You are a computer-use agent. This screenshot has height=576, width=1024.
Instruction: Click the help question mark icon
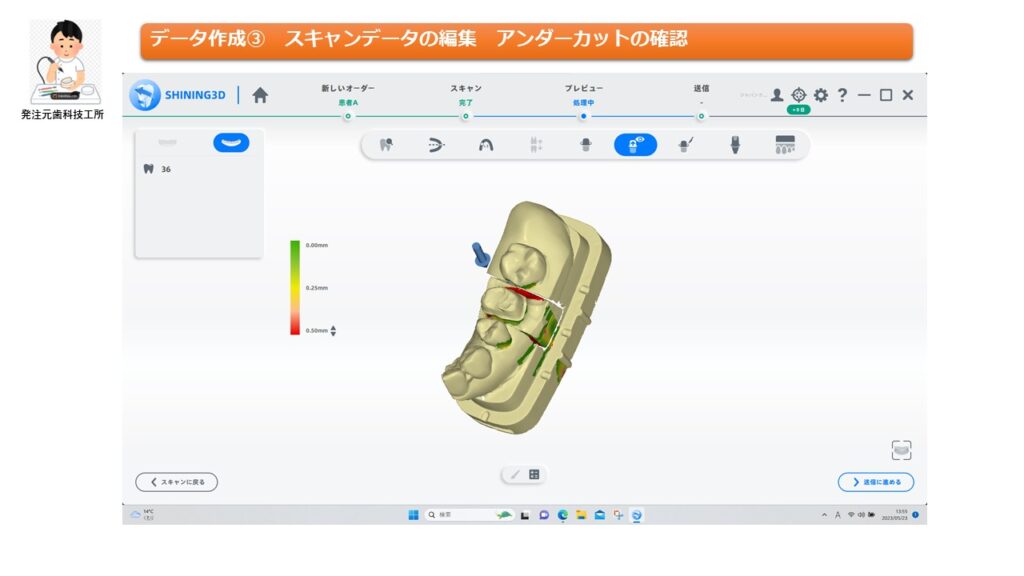842,95
